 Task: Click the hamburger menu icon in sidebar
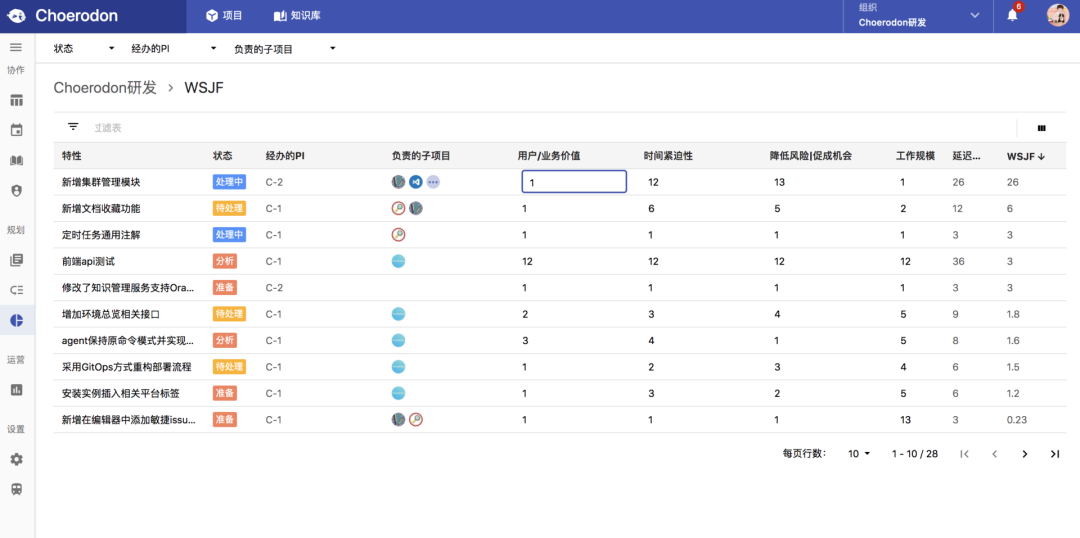point(16,48)
